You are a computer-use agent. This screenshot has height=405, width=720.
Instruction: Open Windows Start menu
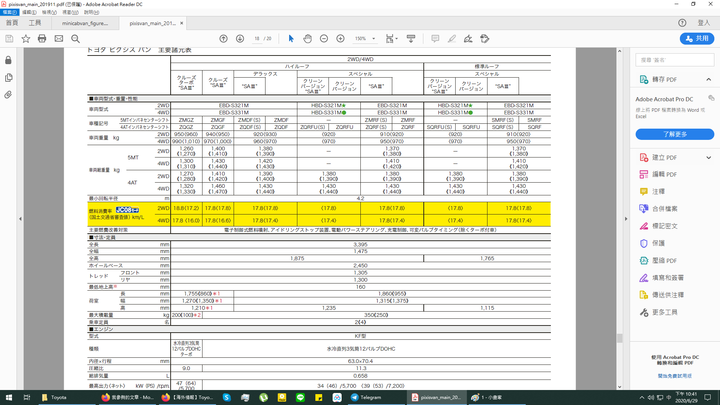pyautogui.click(x=9, y=397)
